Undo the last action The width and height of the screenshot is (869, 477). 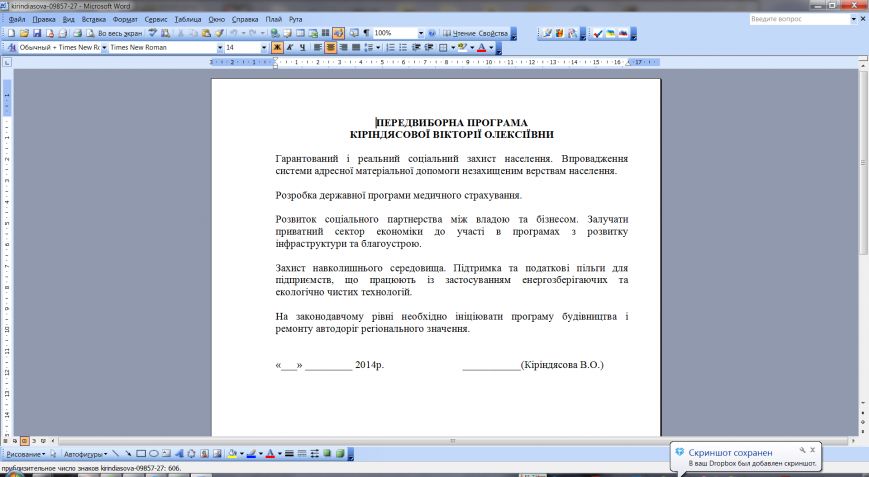coord(234,33)
